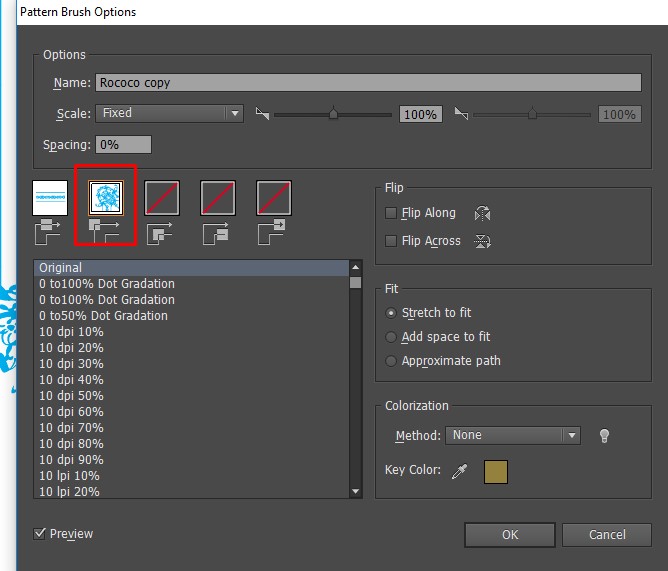Select 10 dpi 30% pattern
668x571 pixels.
[191, 364]
